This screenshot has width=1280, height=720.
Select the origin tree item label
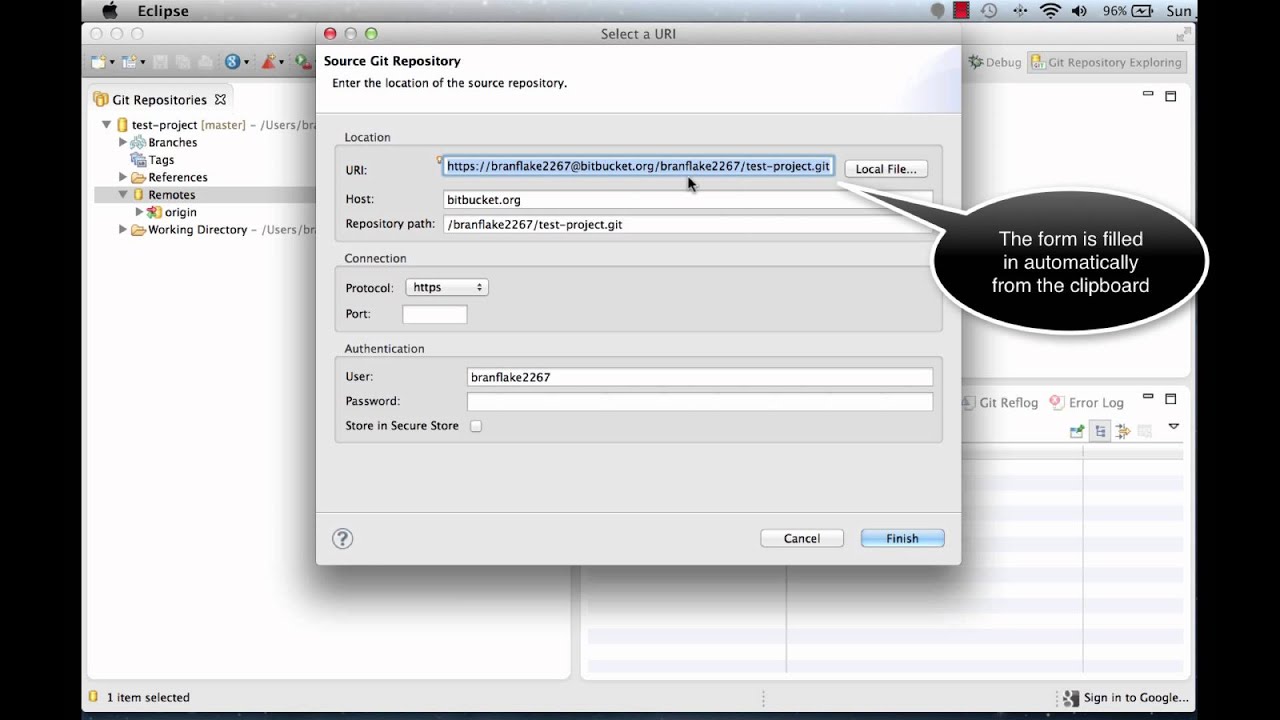point(181,212)
